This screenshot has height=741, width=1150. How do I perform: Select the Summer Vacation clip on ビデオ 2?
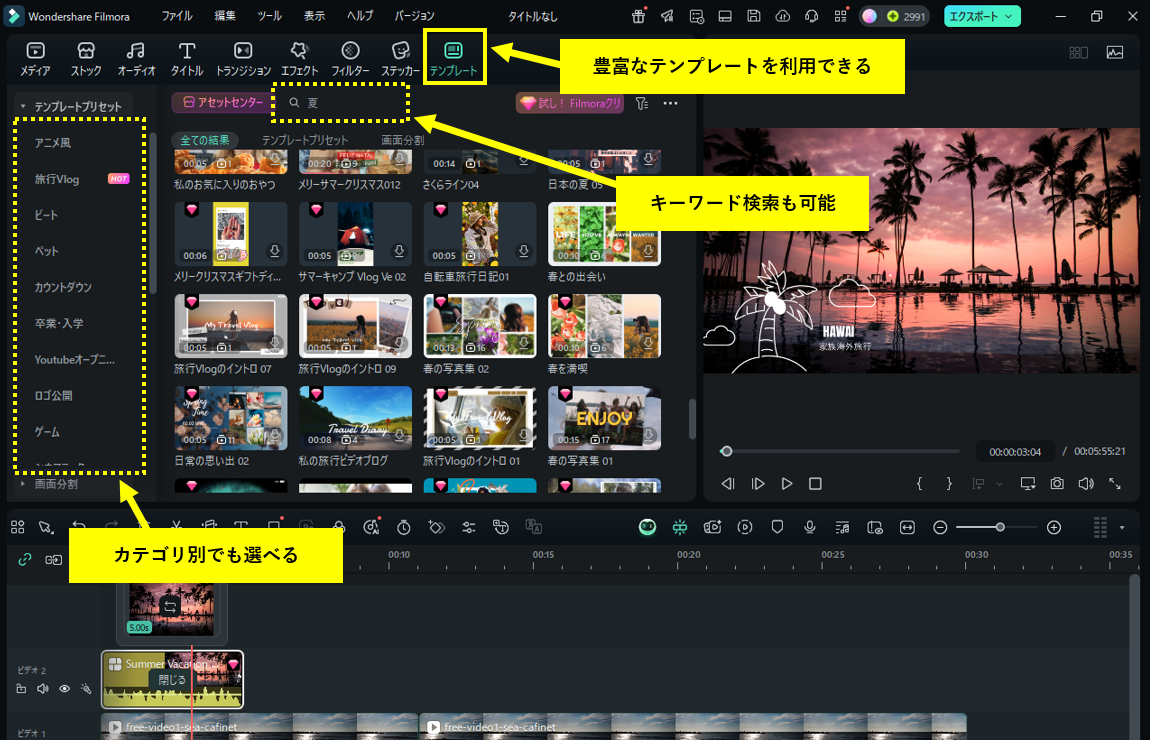click(172, 679)
